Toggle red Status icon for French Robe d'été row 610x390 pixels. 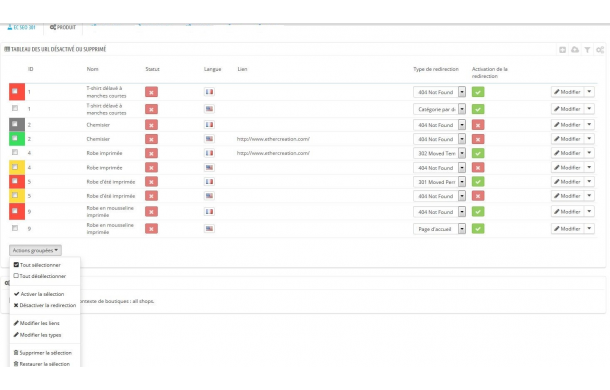click(151, 182)
